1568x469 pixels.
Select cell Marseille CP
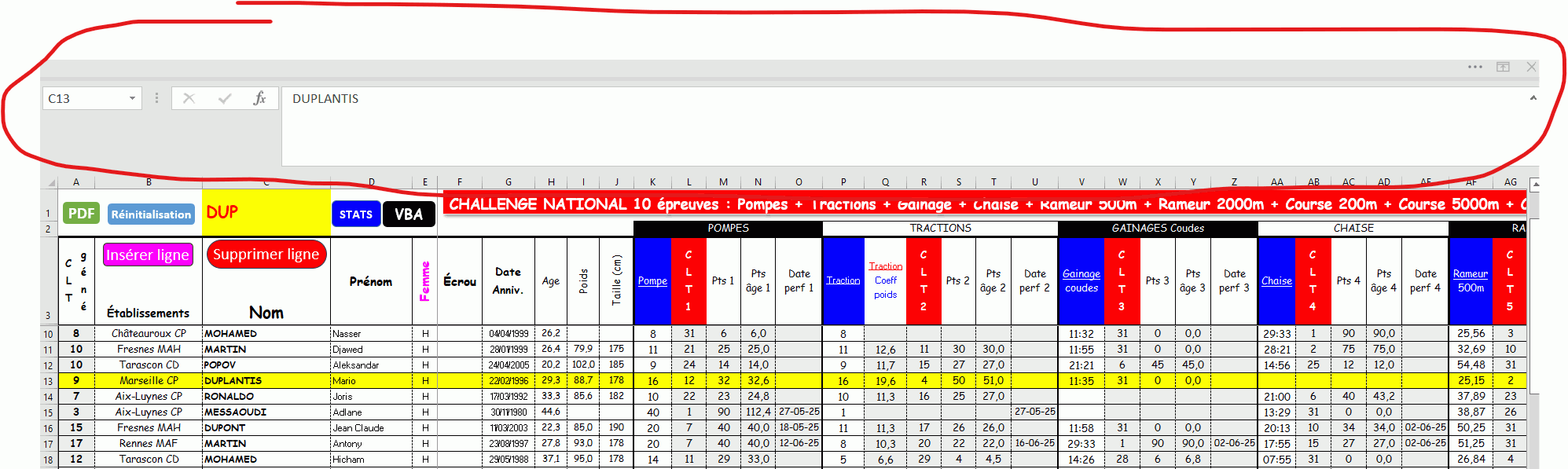click(x=149, y=380)
